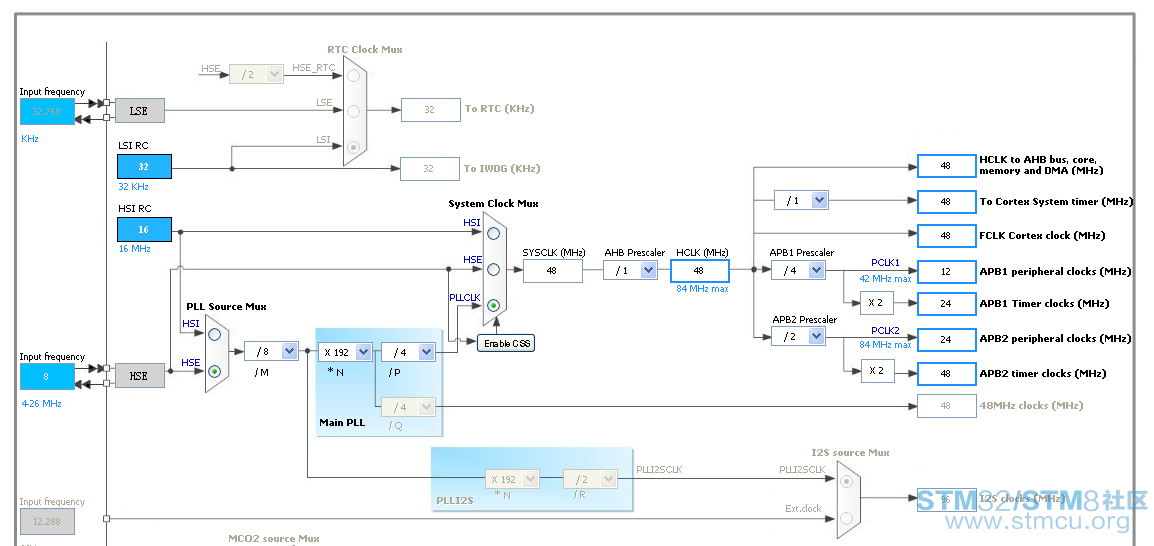
Task: Open the Cortex System timer divider dropdown
Action: pos(801,200)
